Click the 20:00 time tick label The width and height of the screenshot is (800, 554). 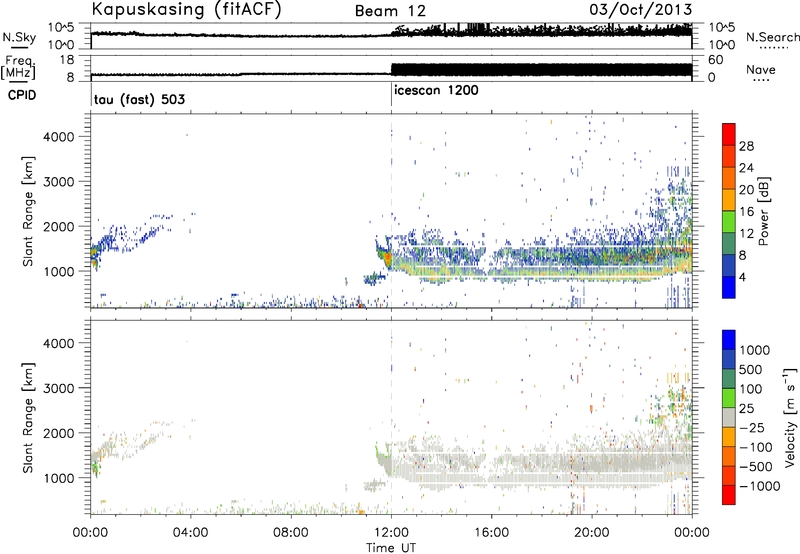[591, 533]
